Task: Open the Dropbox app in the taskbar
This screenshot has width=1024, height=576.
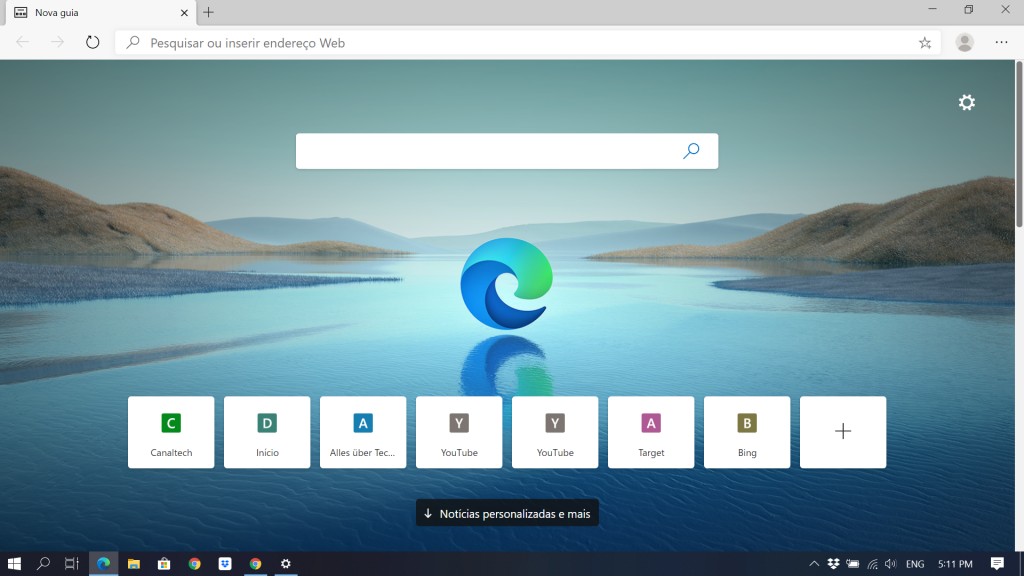Action: pos(225,564)
